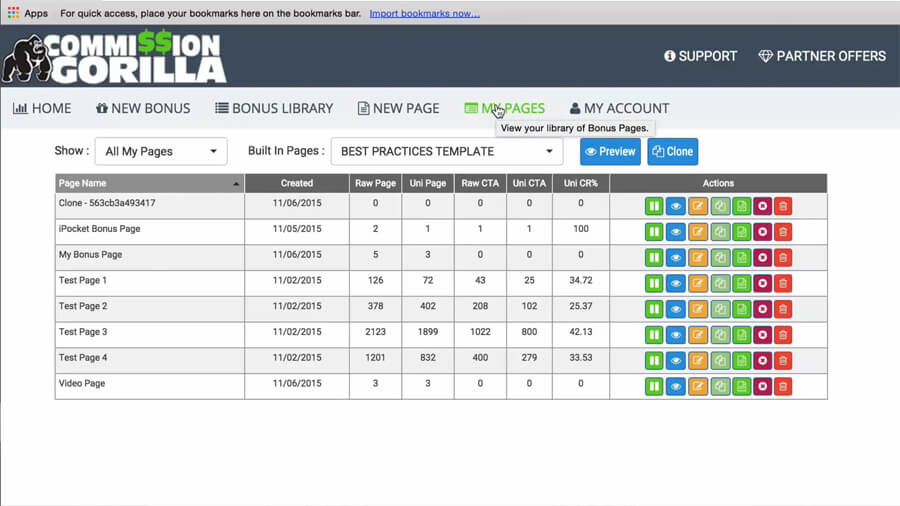Click the Commission Gorilla logo
Viewport: 900px width, 506px height.
pyautogui.click(x=114, y=58)
